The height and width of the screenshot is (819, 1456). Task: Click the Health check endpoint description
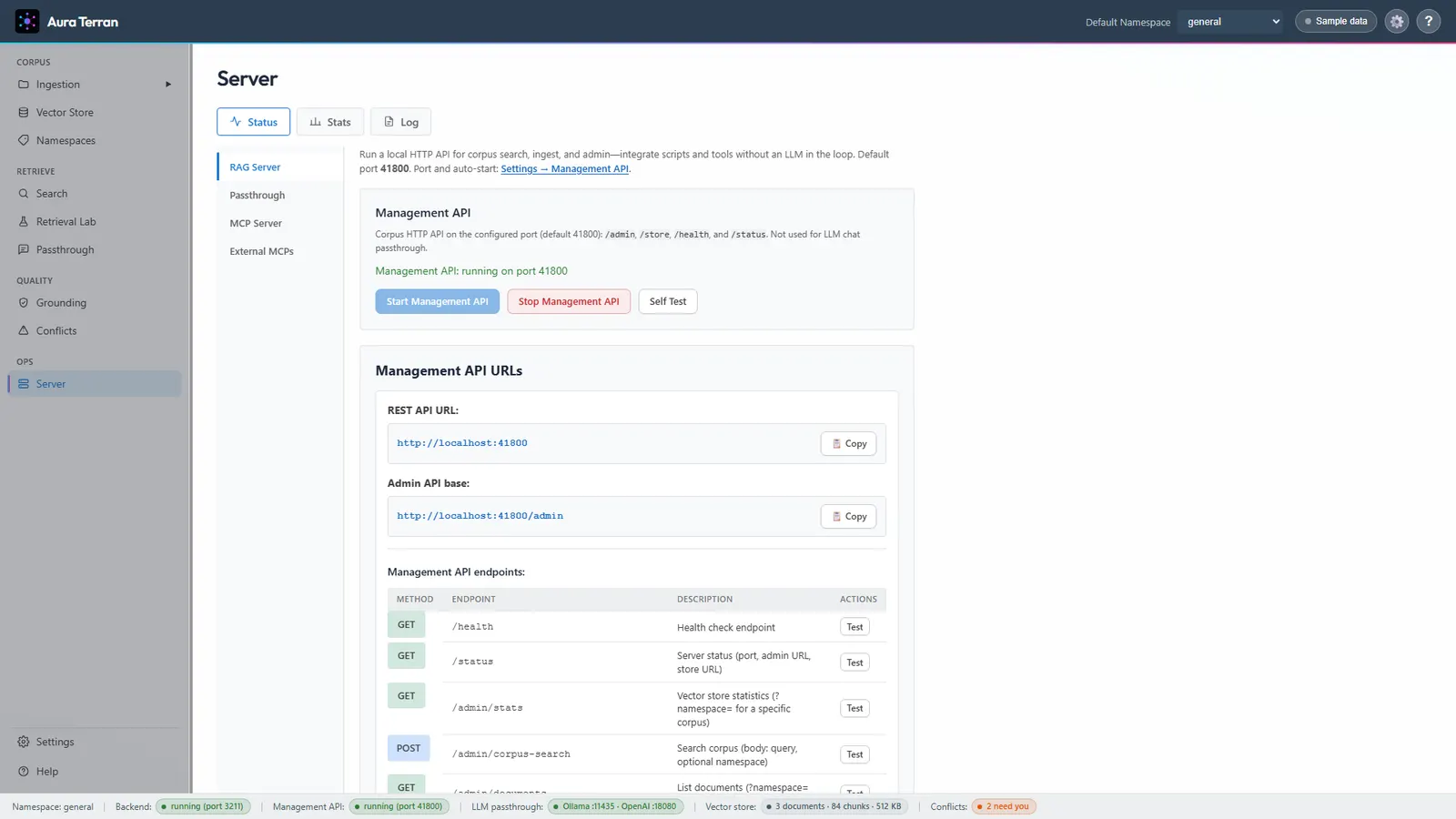pyautogui.click(x=726, y=628)
